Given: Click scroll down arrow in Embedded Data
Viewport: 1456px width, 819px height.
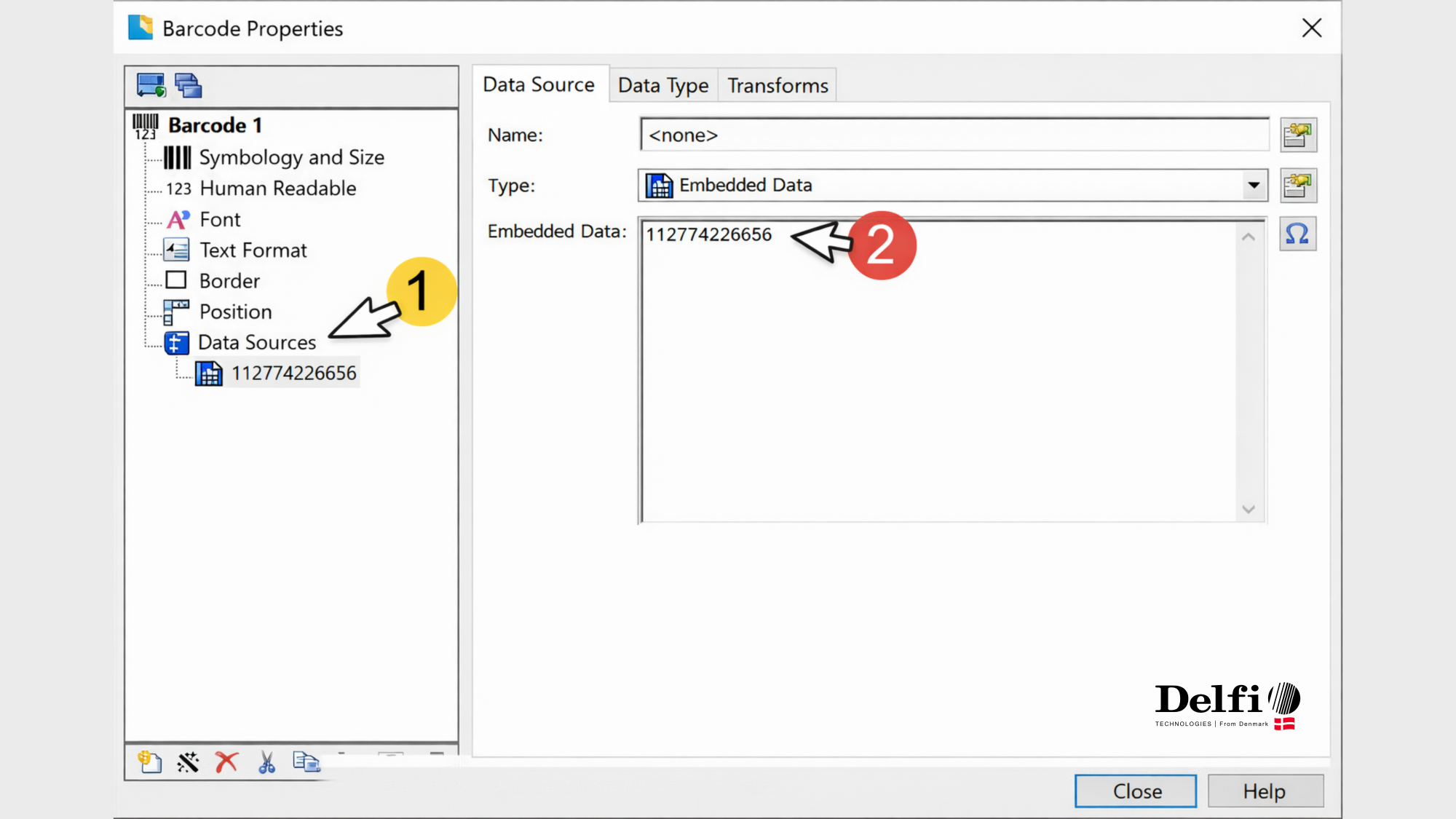Looking at the screenshot, I should 1249,510.
